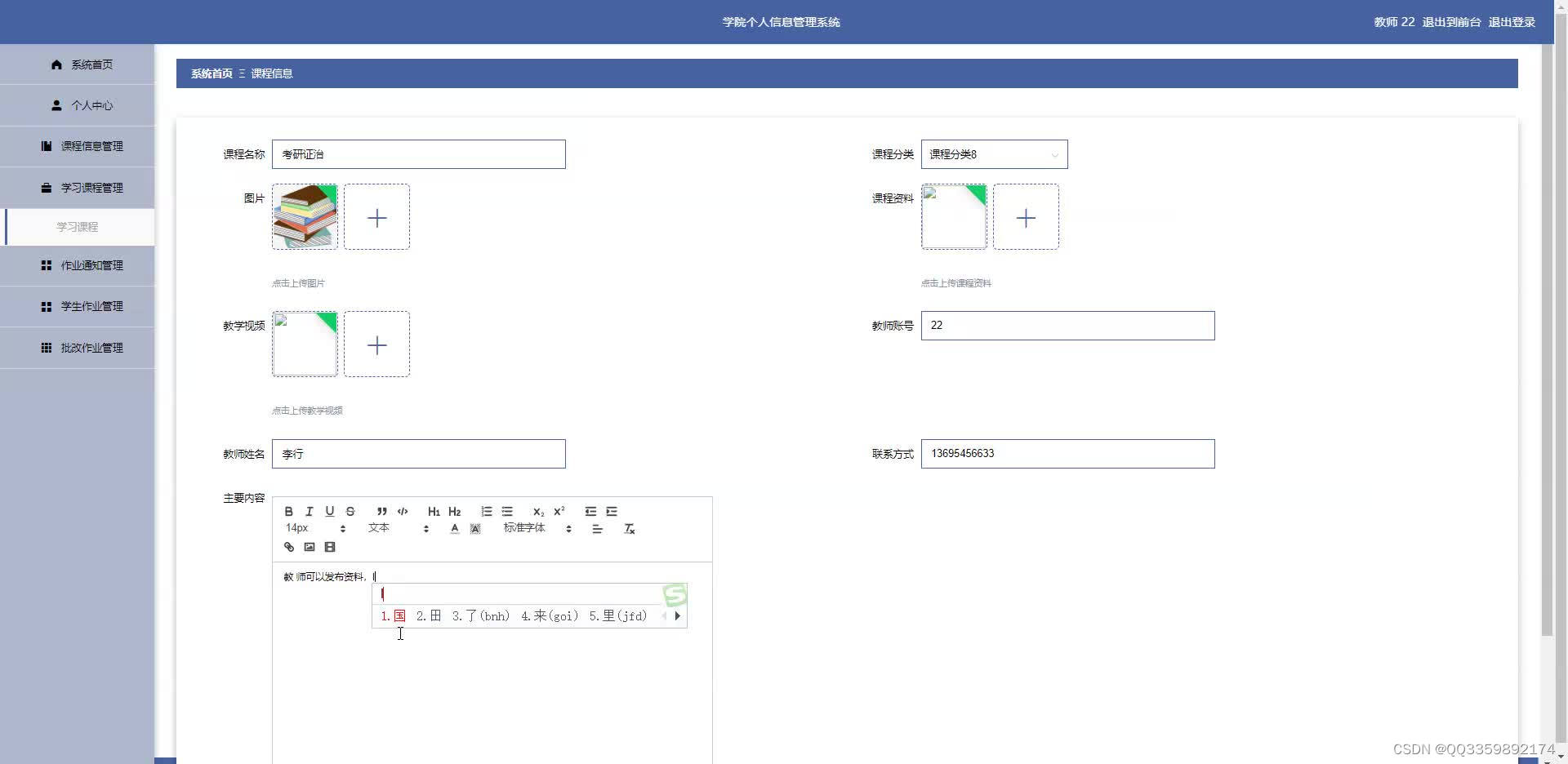Click into the 课程名称 input field

pos(419,154)
